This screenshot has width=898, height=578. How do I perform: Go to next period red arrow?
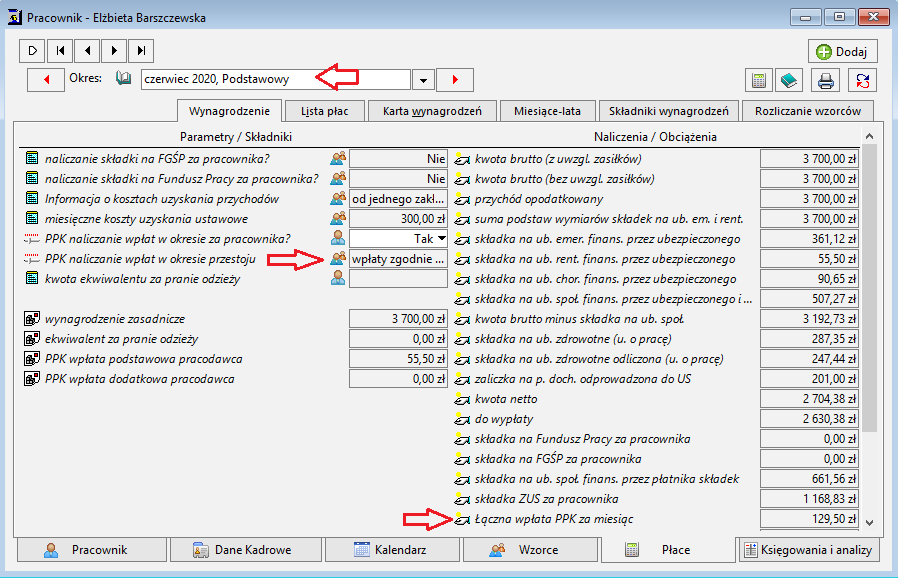pos(455,80)
